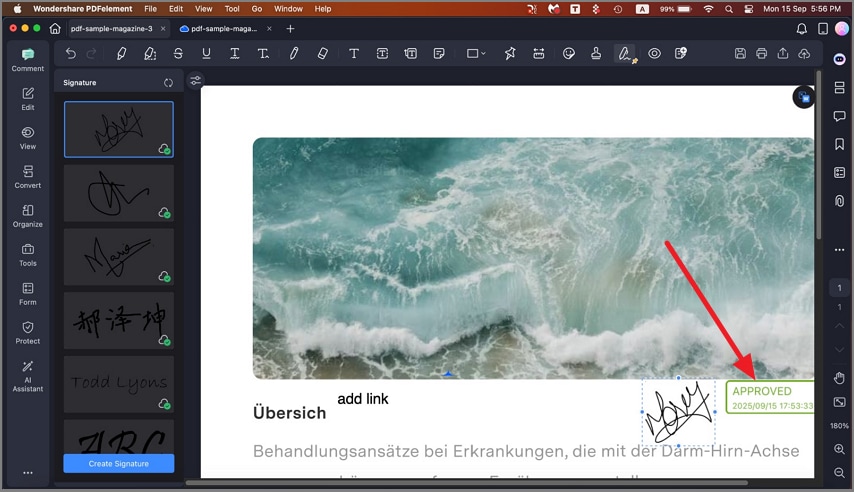Select the Text Callout tool
Viewport: 854px width, 492px height.
tap(411, 53)
